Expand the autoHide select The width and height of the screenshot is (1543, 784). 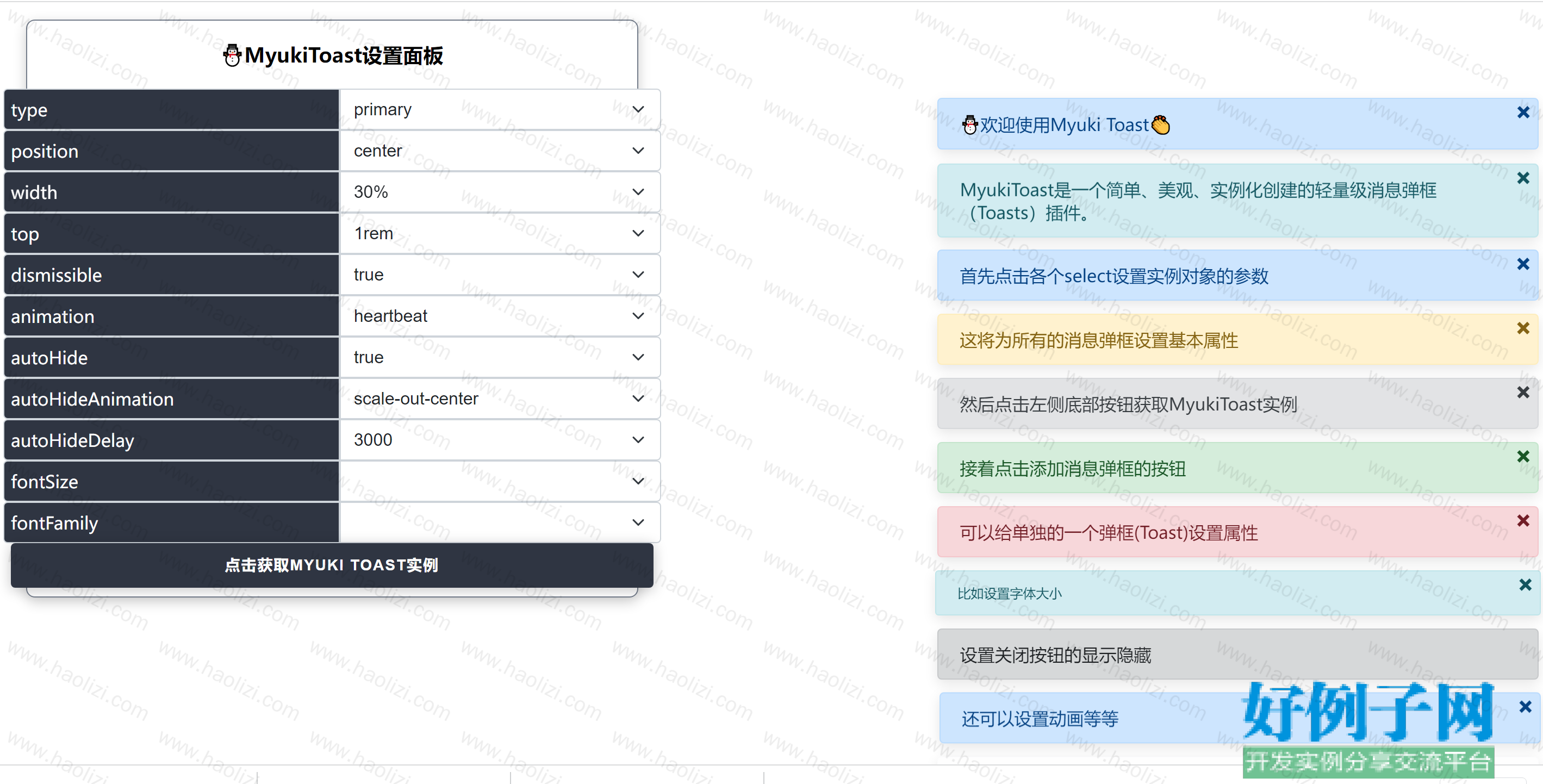click(x=500, y=358)
